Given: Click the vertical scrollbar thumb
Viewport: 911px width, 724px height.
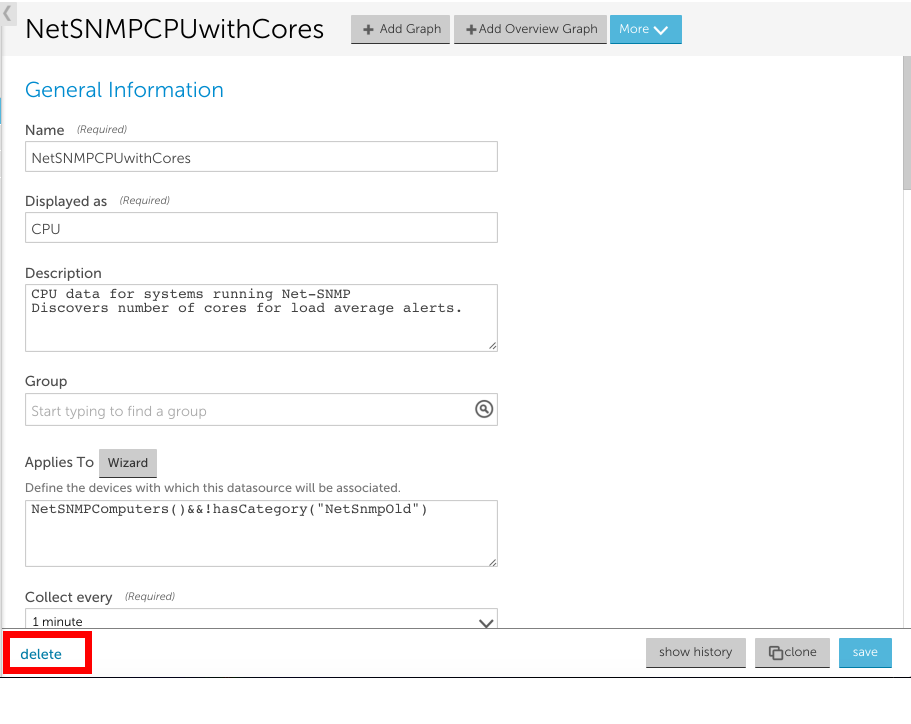Looking at the screenshot, I should (x=907, y=123).
